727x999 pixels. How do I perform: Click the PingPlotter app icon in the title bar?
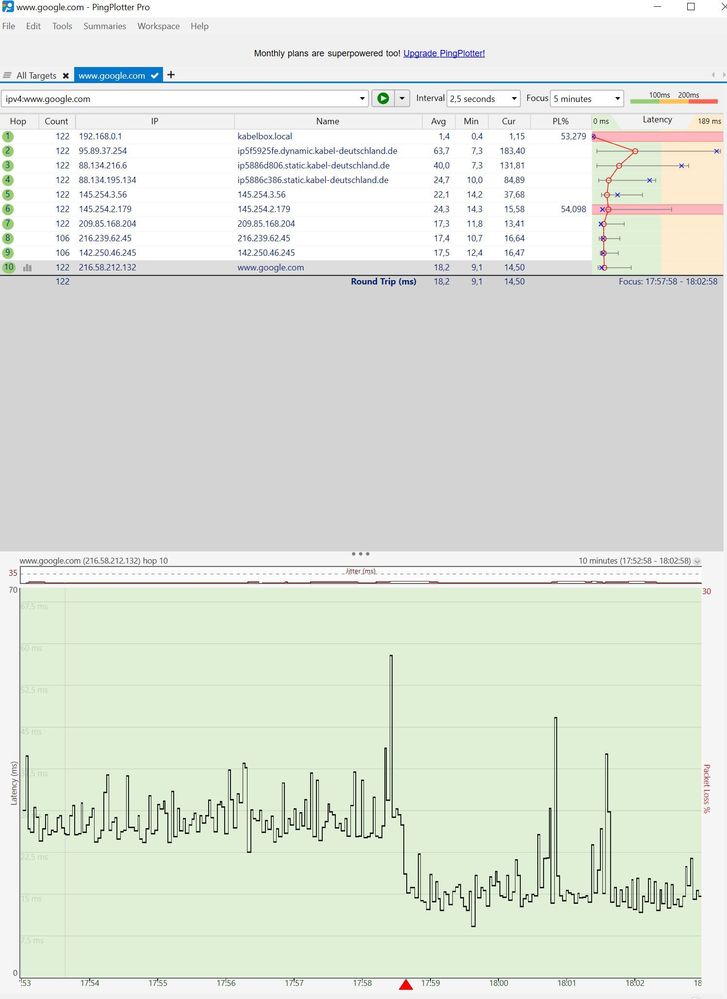click(x=8, y=7)
